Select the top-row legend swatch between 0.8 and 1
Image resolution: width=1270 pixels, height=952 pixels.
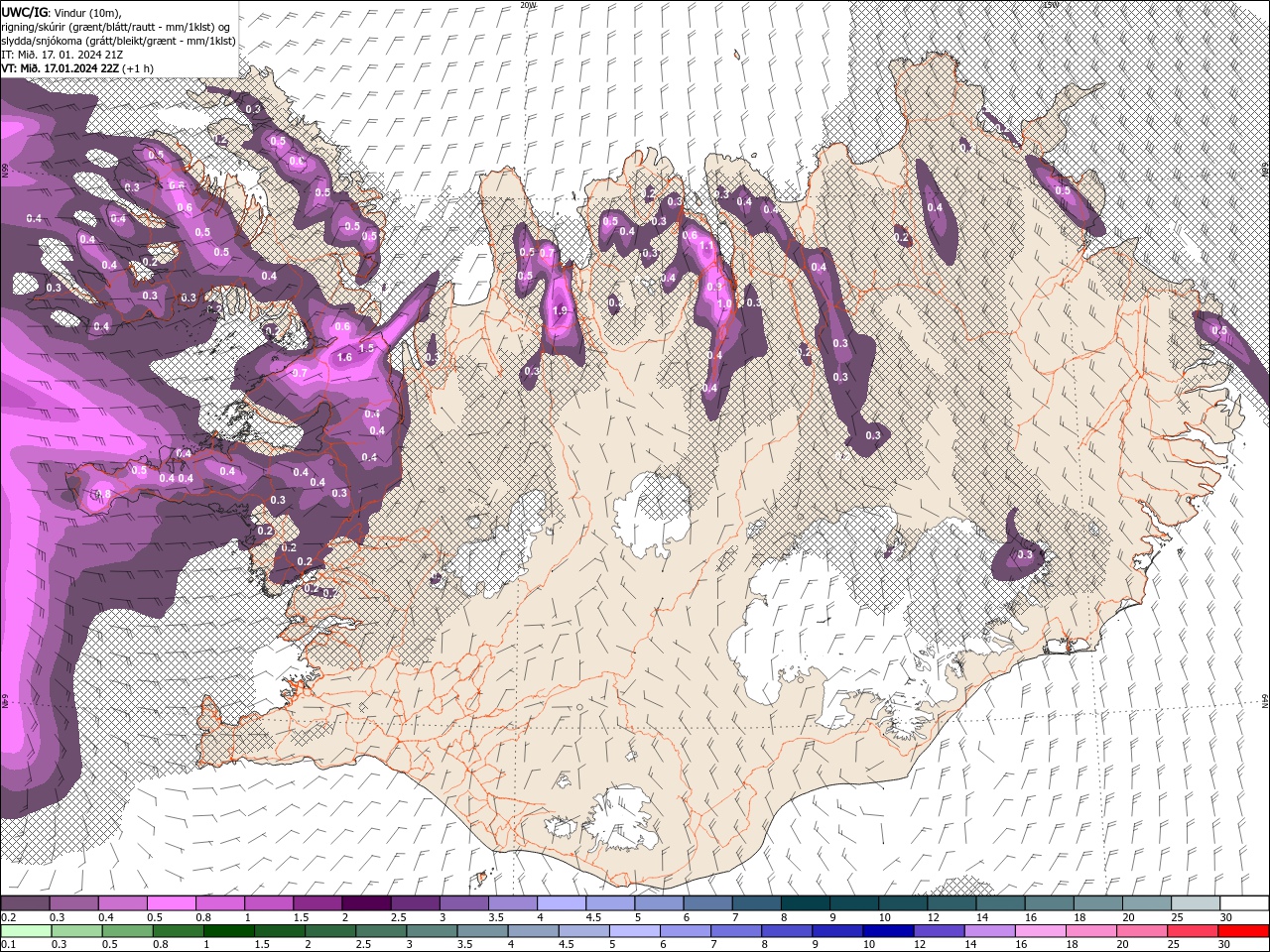click(x=219, y=903)
